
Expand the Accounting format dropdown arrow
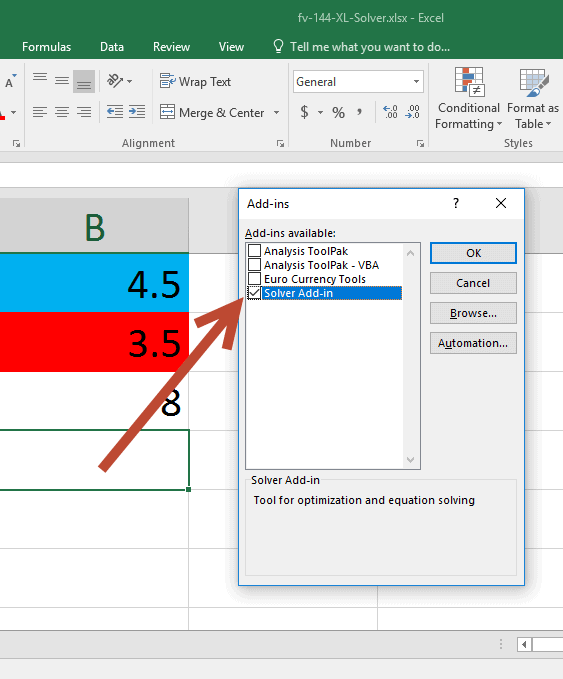(320, 113)
